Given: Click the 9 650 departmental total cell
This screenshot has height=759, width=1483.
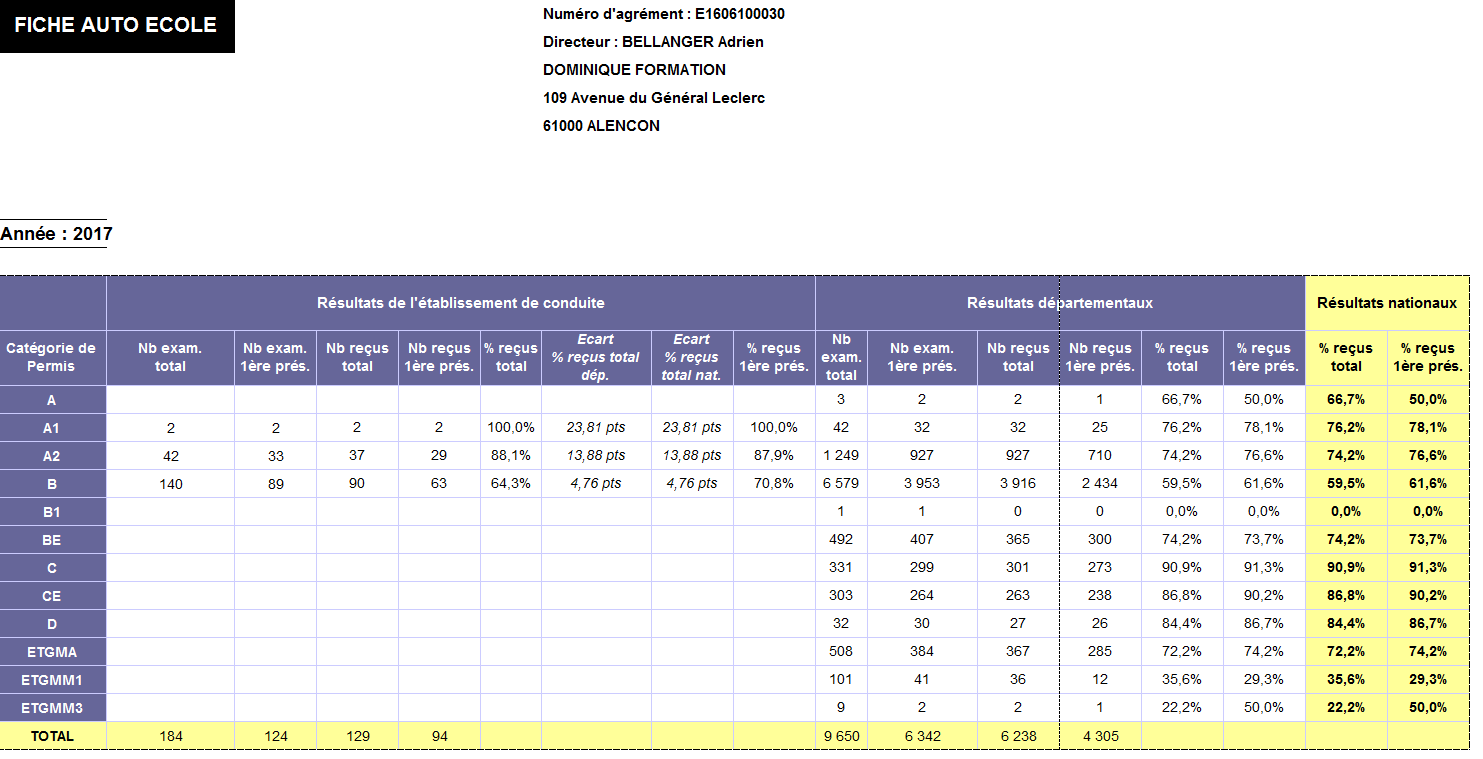Looking at the screenshot, I should click(840, 736).
